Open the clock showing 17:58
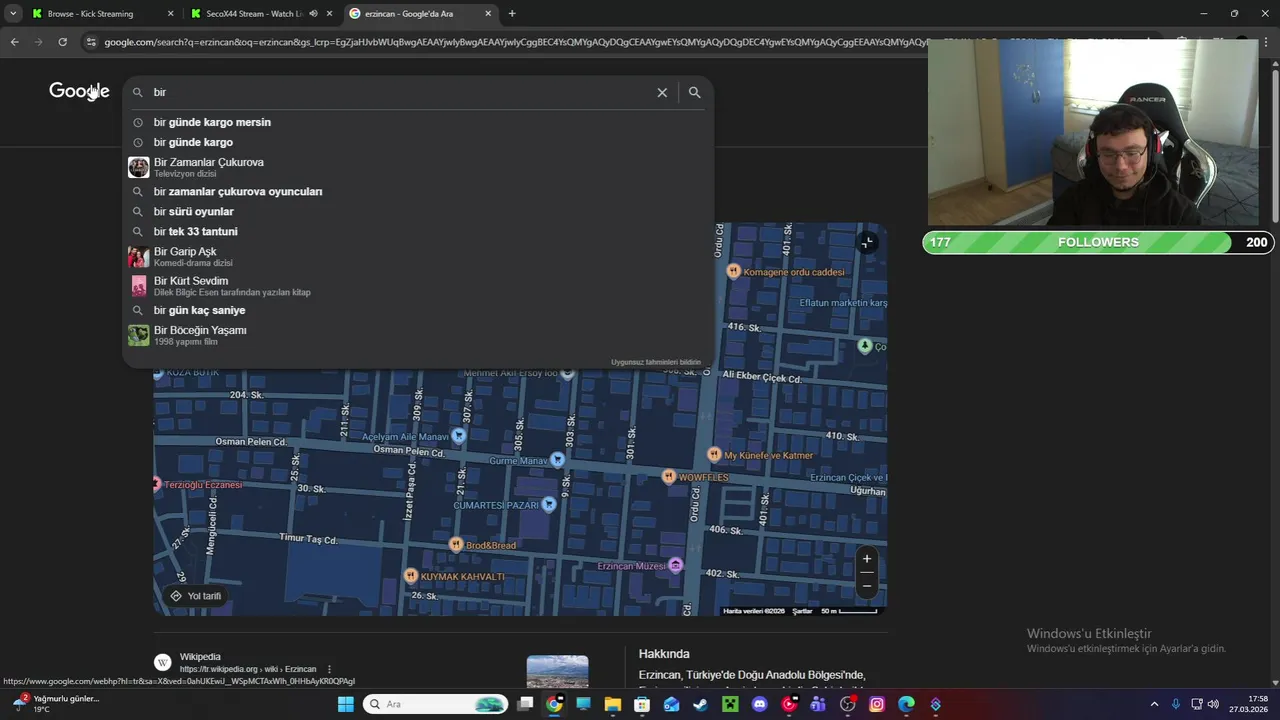 [x=1248, y=704]
